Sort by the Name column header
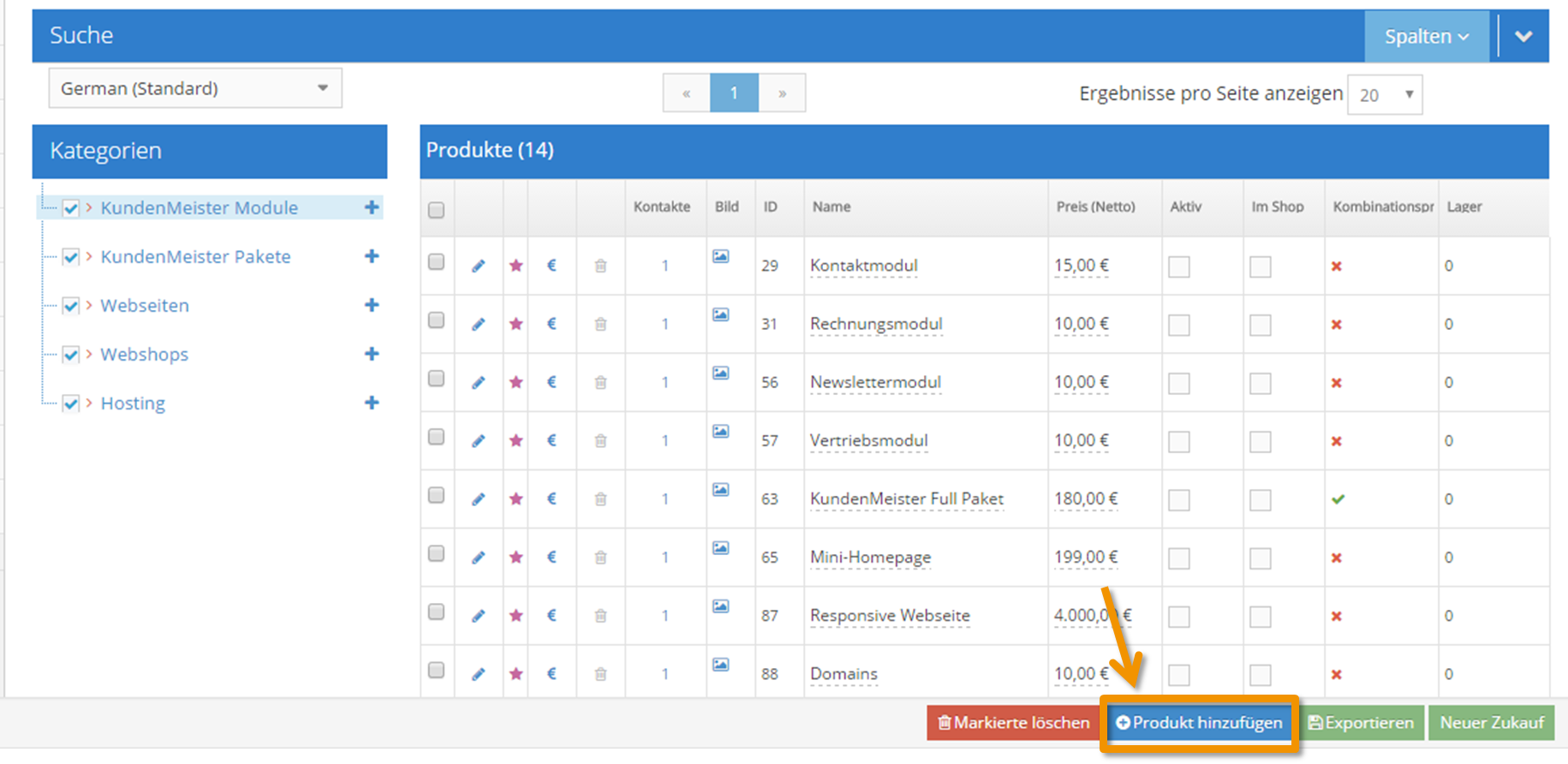The width and height of the screenshot is (1568, 764). [832, 206]
